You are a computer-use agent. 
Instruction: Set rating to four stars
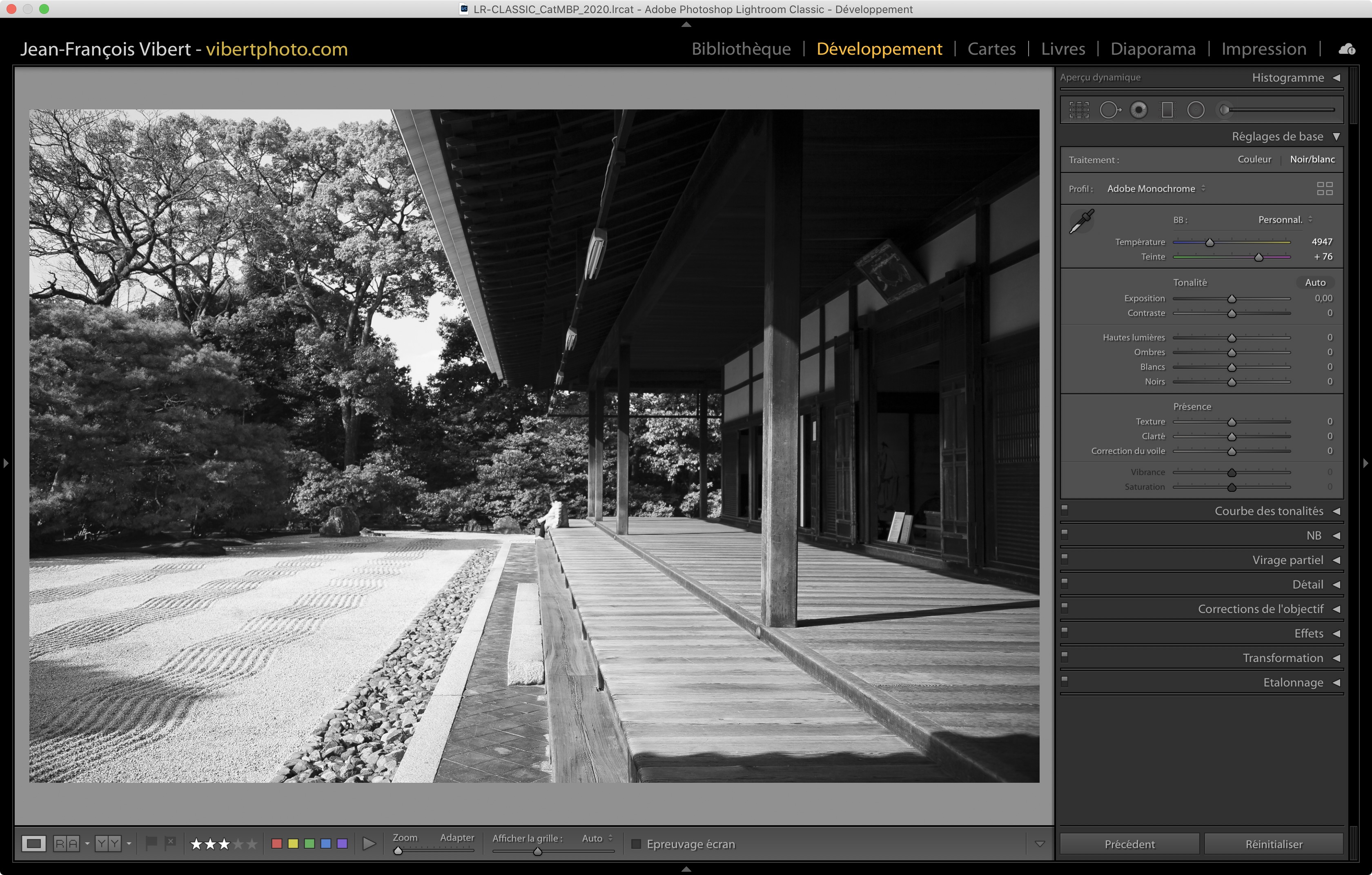238,844
